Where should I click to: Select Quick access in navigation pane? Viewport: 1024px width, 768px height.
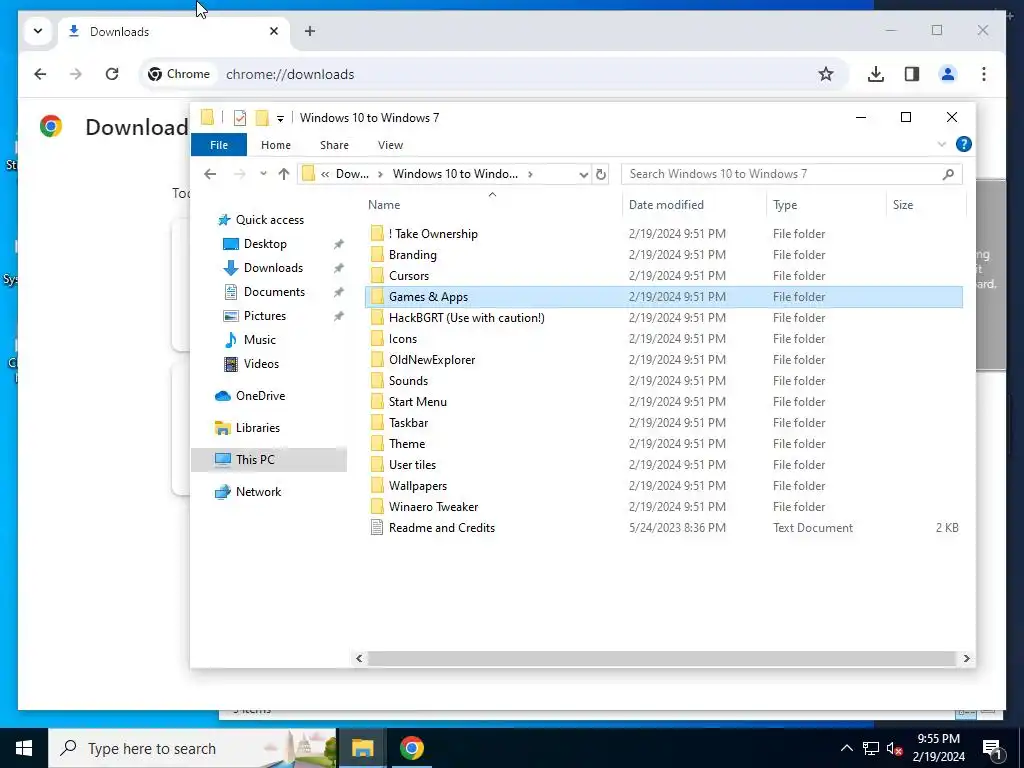tap(270, 219)
